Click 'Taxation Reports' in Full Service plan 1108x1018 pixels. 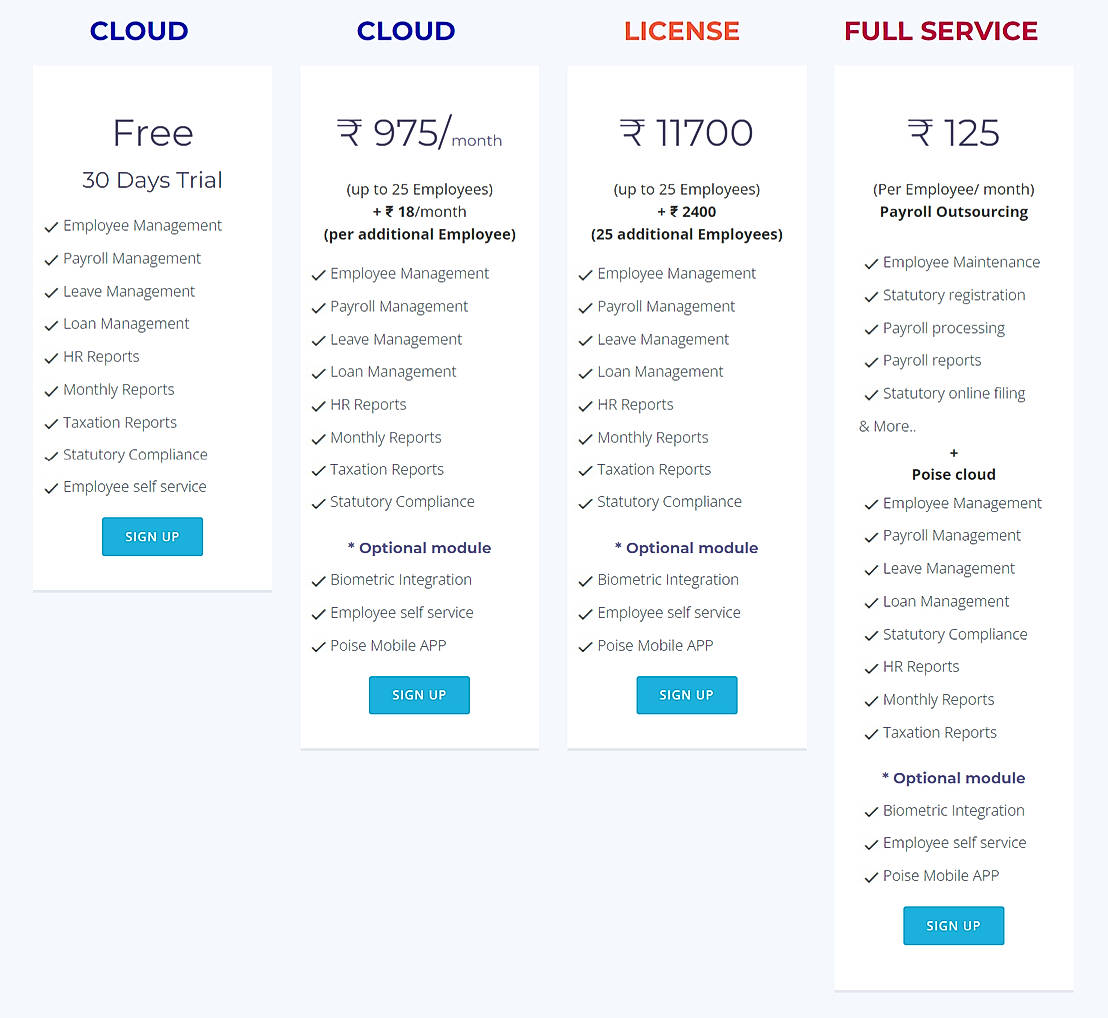(x=940, y=733)
